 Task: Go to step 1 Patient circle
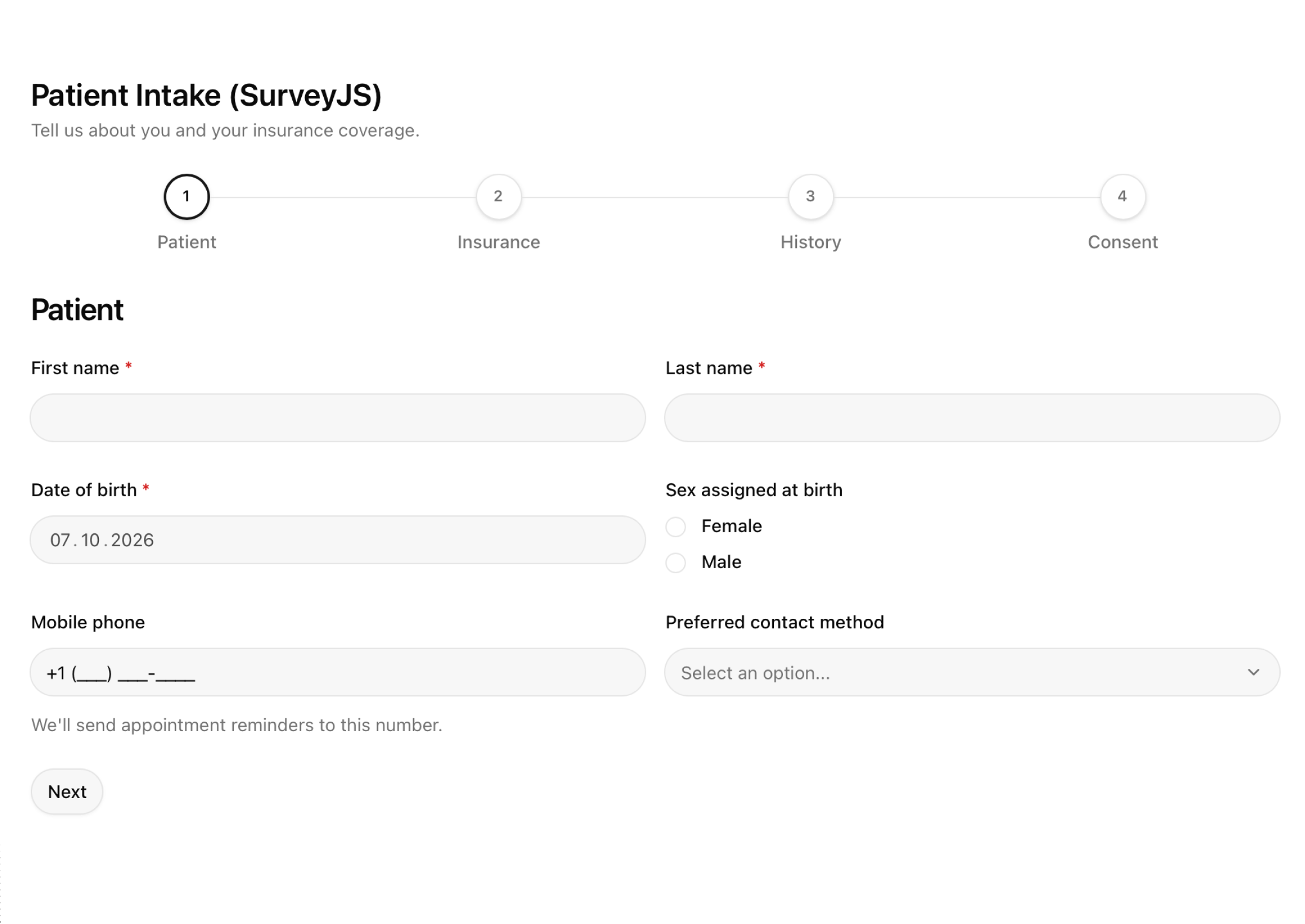pos(187,197)
